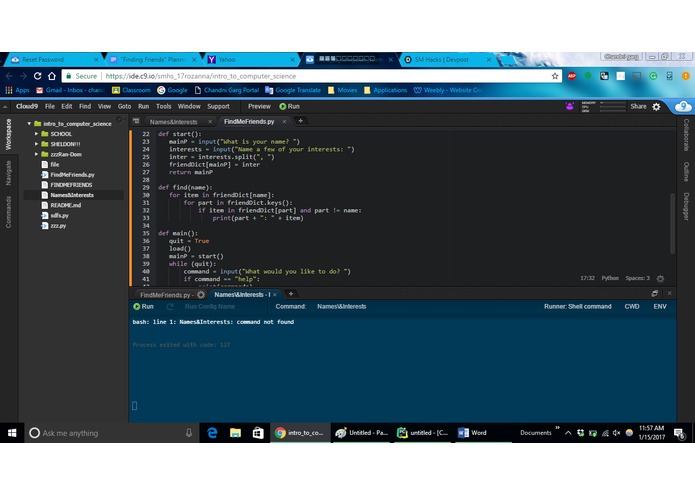Open the File menu

[x=50, y=106]
